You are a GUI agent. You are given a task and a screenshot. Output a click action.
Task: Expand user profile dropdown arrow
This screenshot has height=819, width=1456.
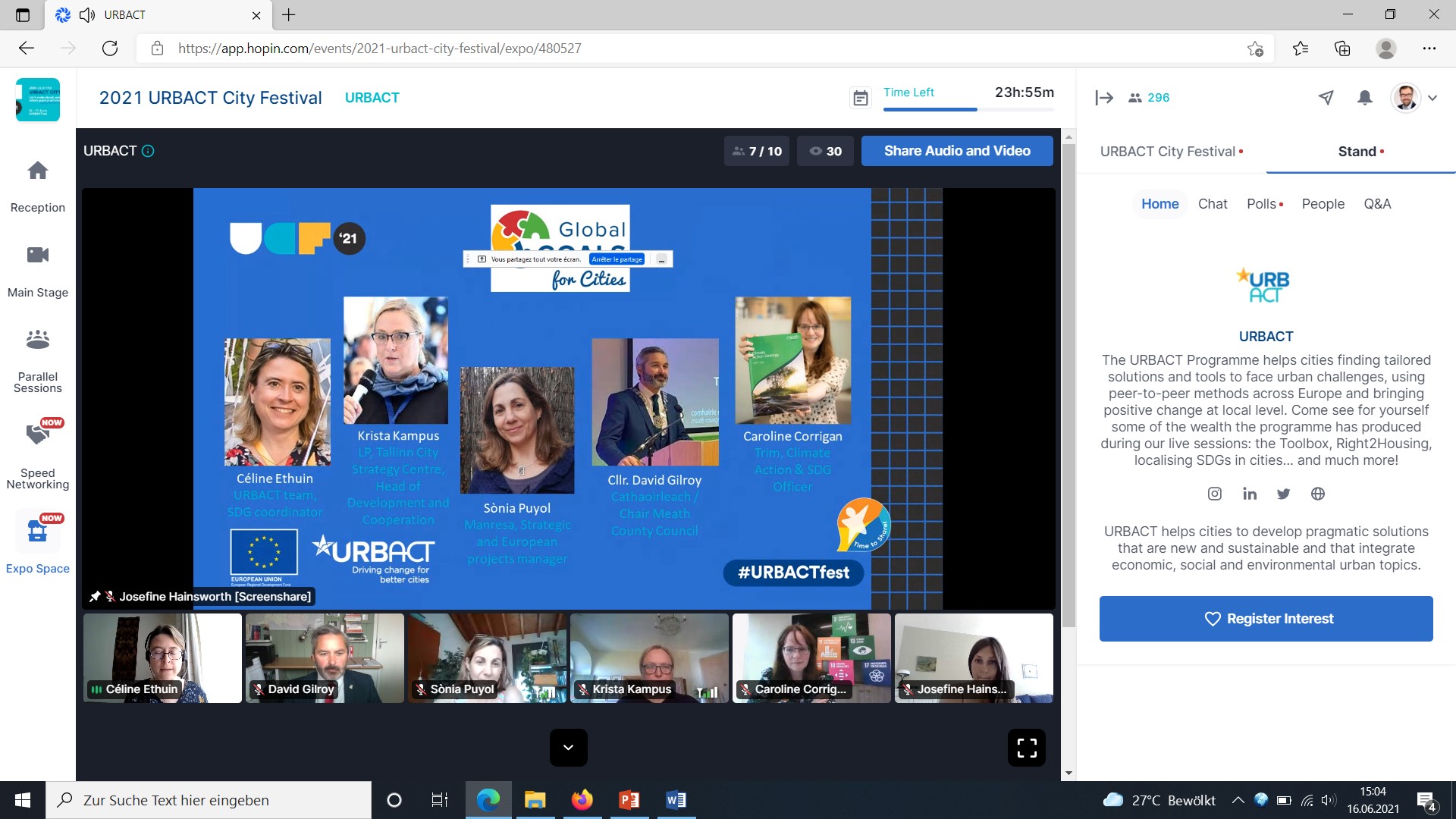1432,98
